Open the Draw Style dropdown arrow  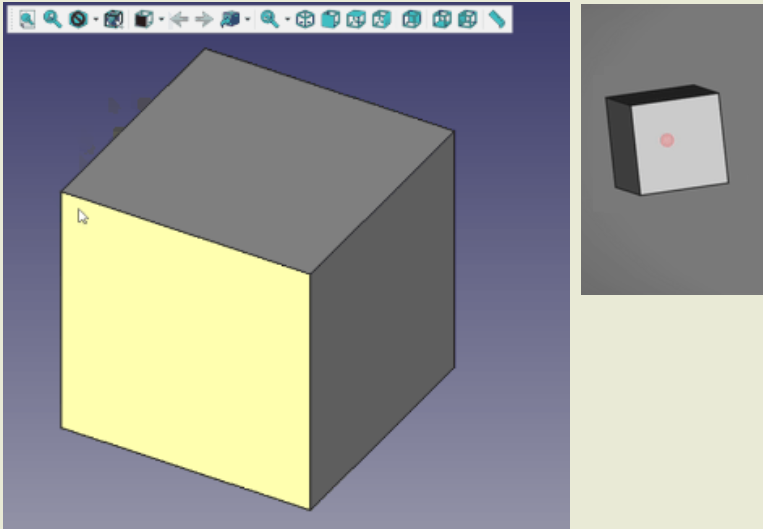click(x=95, y=19)
